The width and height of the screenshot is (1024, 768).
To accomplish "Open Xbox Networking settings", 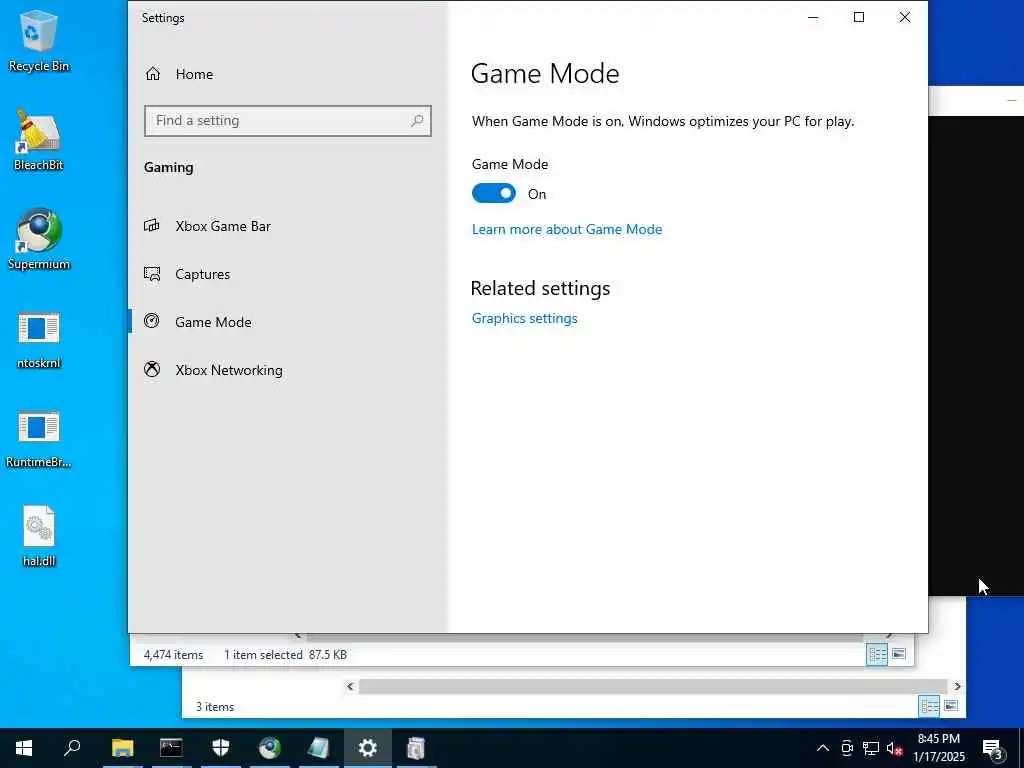I will (x=213, y=370).
